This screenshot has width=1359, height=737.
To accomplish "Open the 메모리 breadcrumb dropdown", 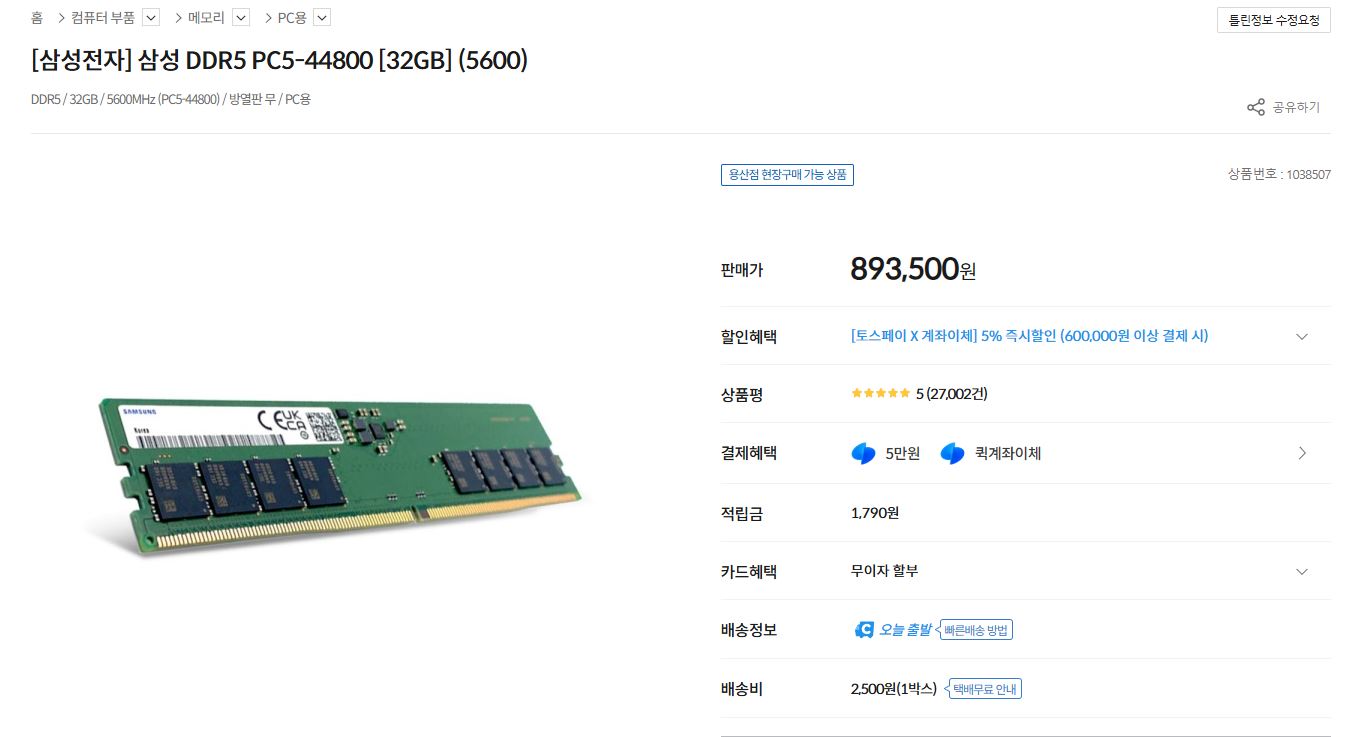I will pos(241,18).
